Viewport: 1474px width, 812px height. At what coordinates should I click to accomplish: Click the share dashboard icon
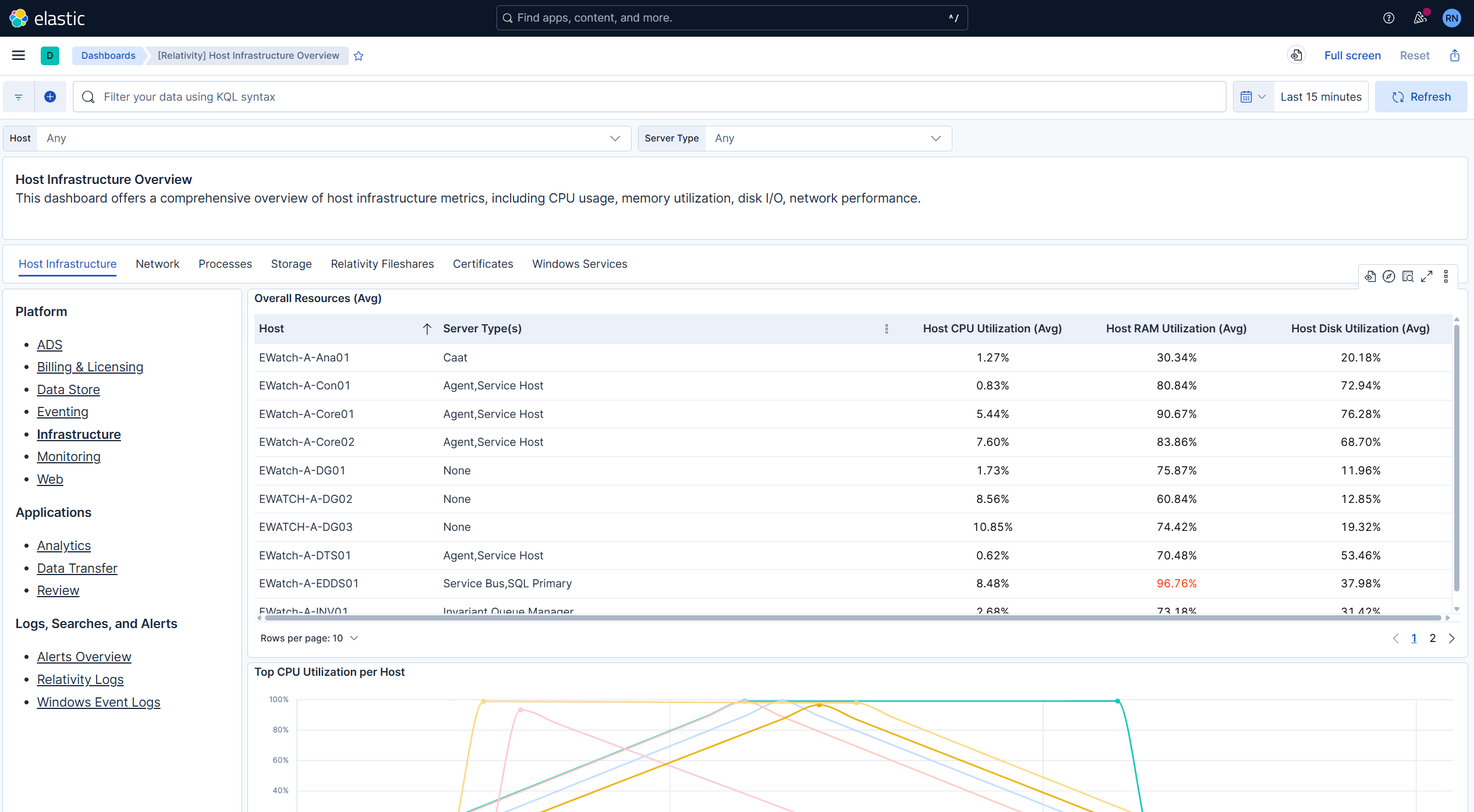pyautogui.click(x=1455, y=55)
